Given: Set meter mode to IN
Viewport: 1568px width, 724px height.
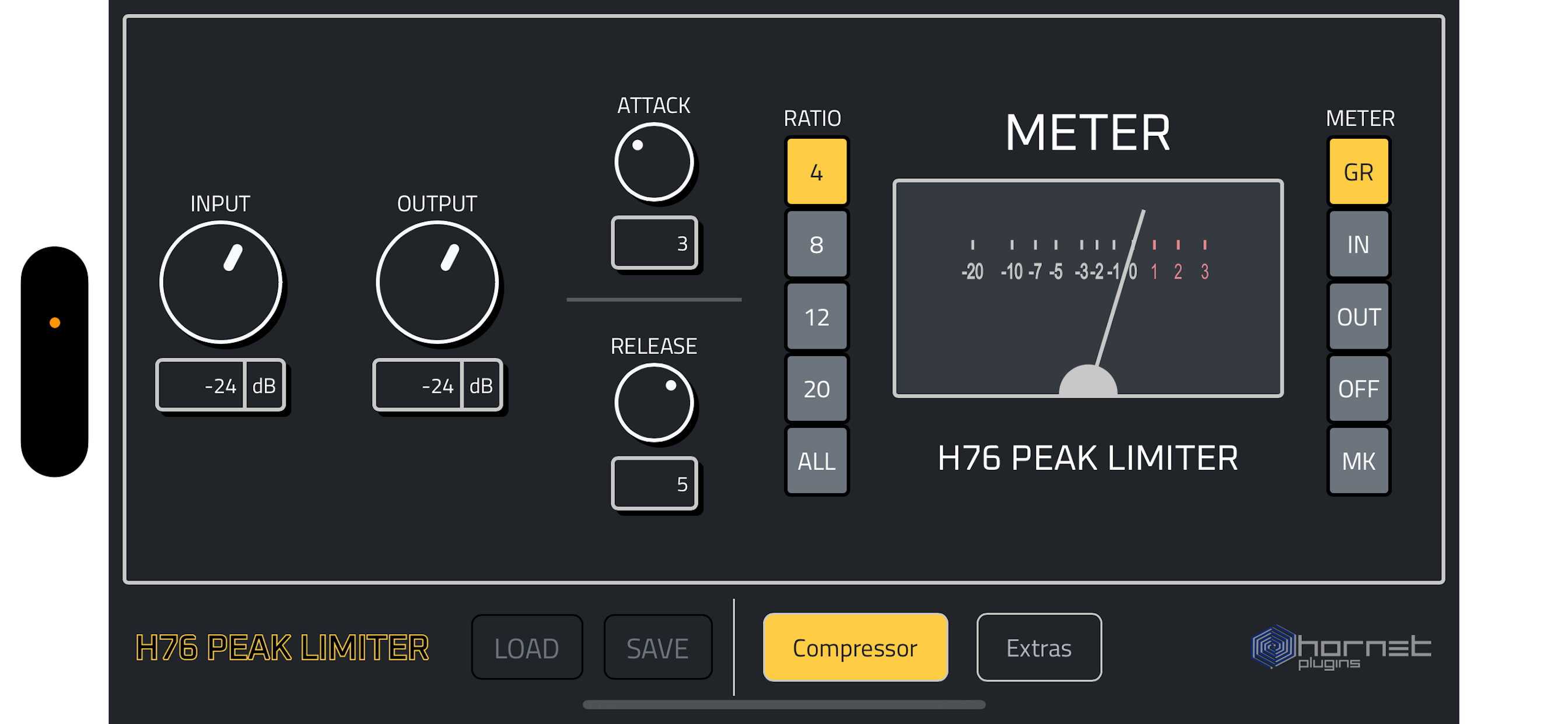Looking at the screenshot, I should coord(1358,244).
